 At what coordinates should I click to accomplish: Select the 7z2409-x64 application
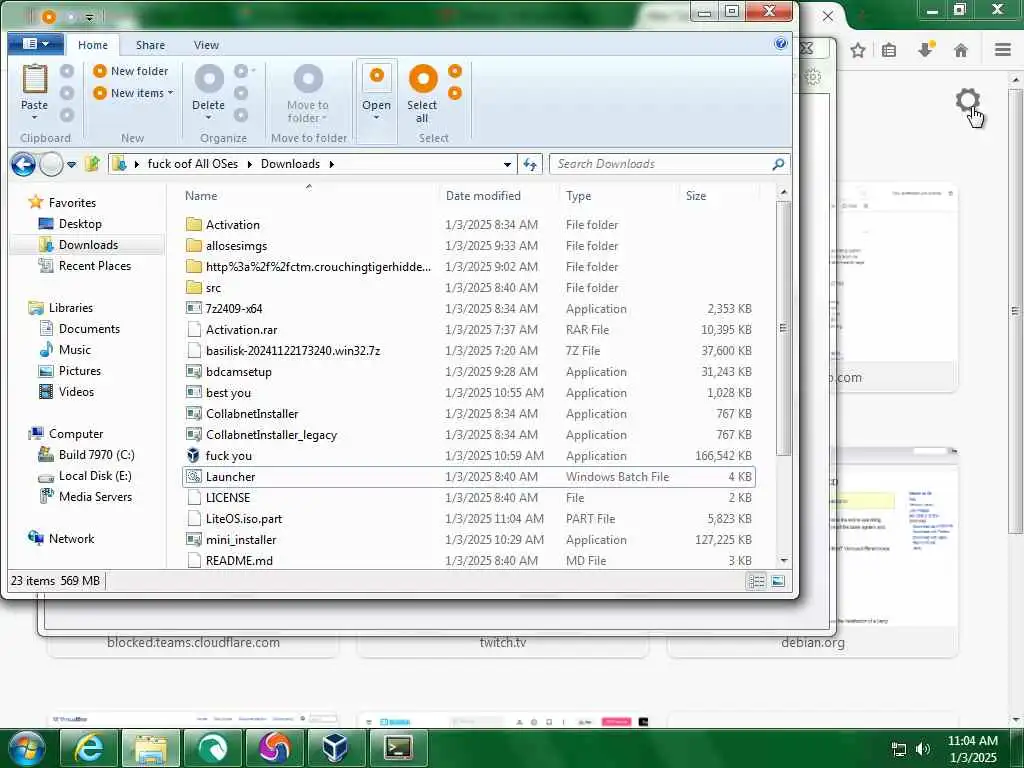(x=234, y=308)
